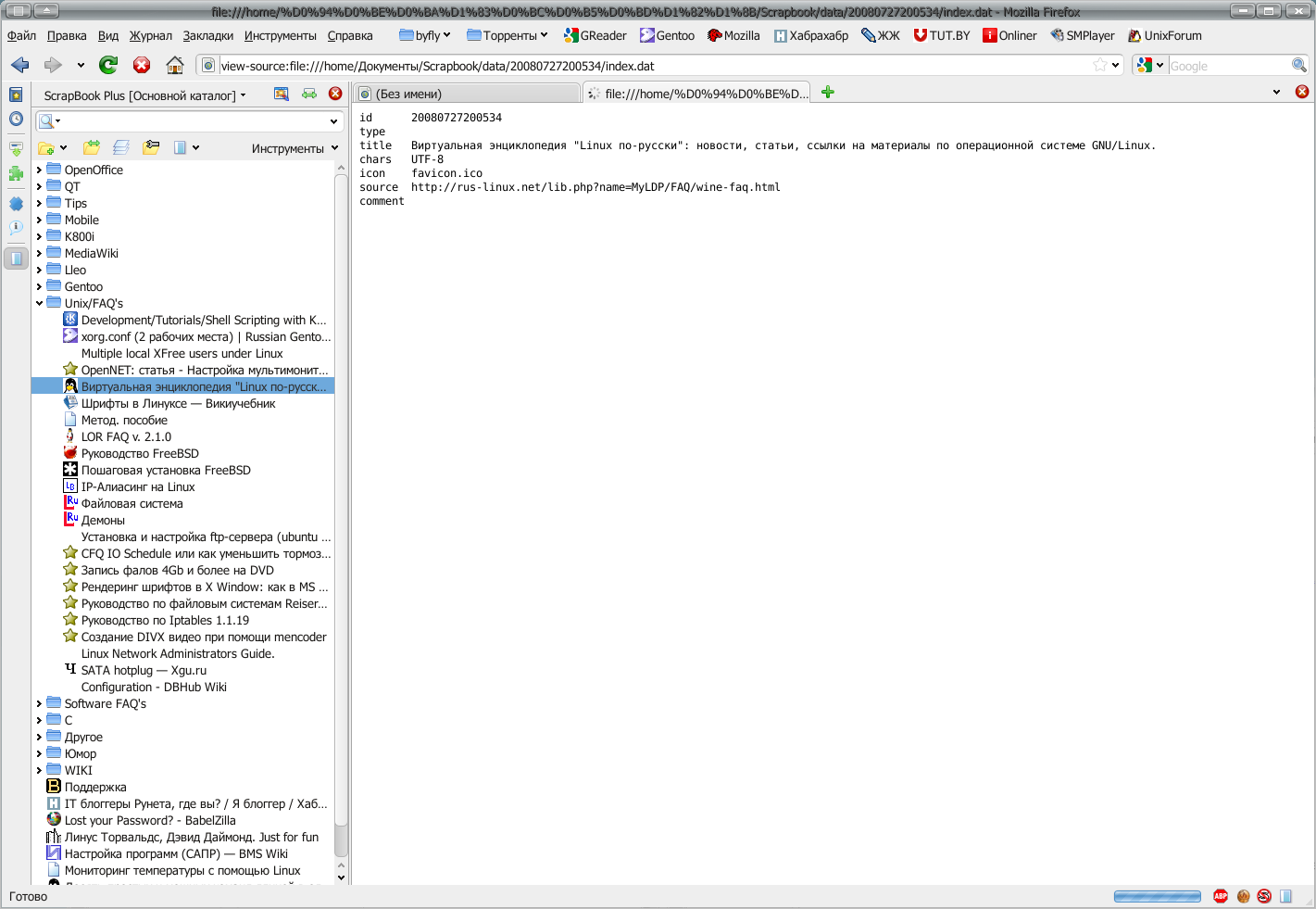The height and width of the screenshot is (909, 1316).
Task: Select 'Шрифты в Линуксе — Викиучебник' entry
Action: click(178, 403)
